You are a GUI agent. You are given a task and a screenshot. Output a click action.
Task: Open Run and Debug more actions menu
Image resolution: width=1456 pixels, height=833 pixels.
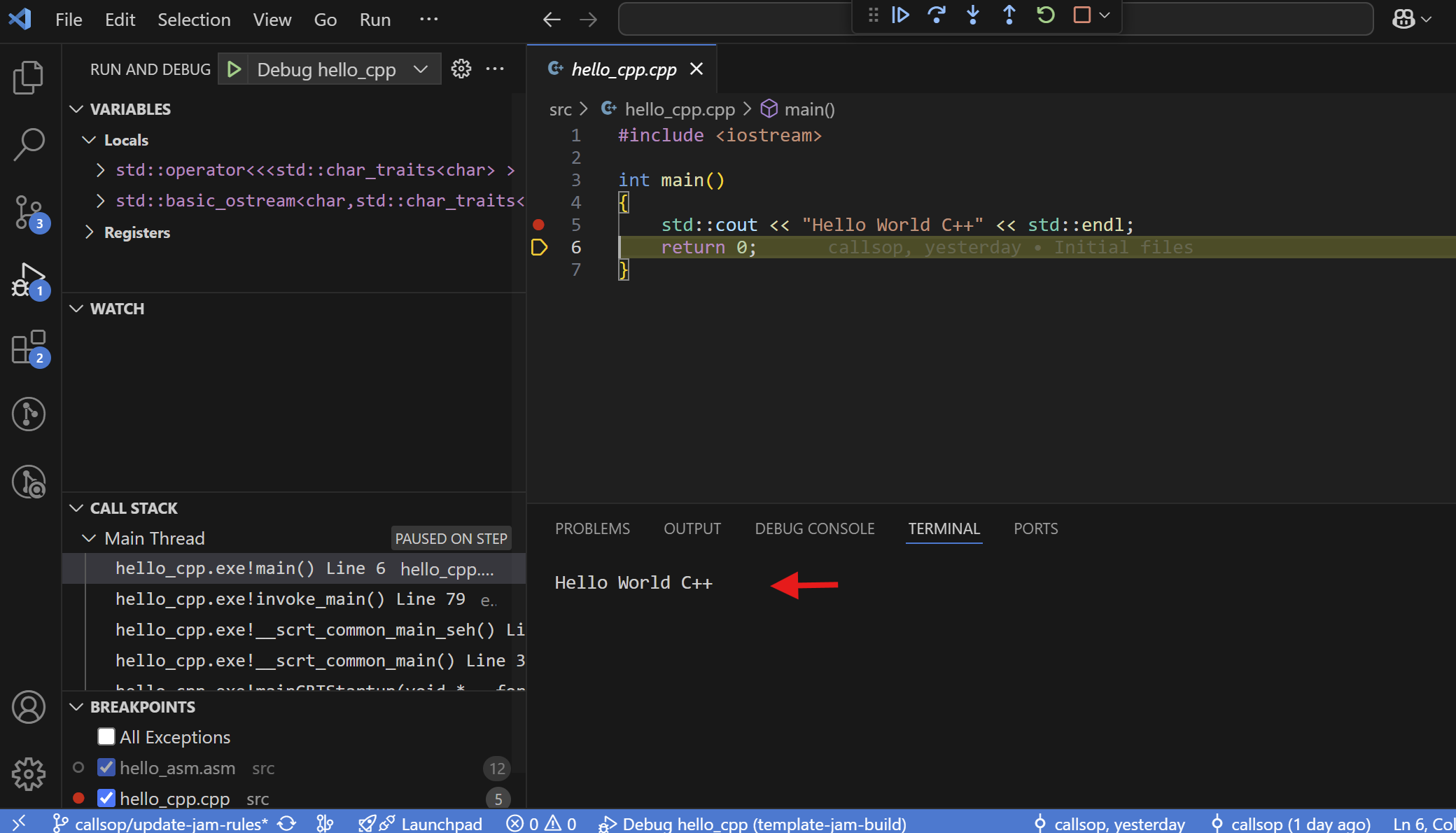(x=495, y=69)
